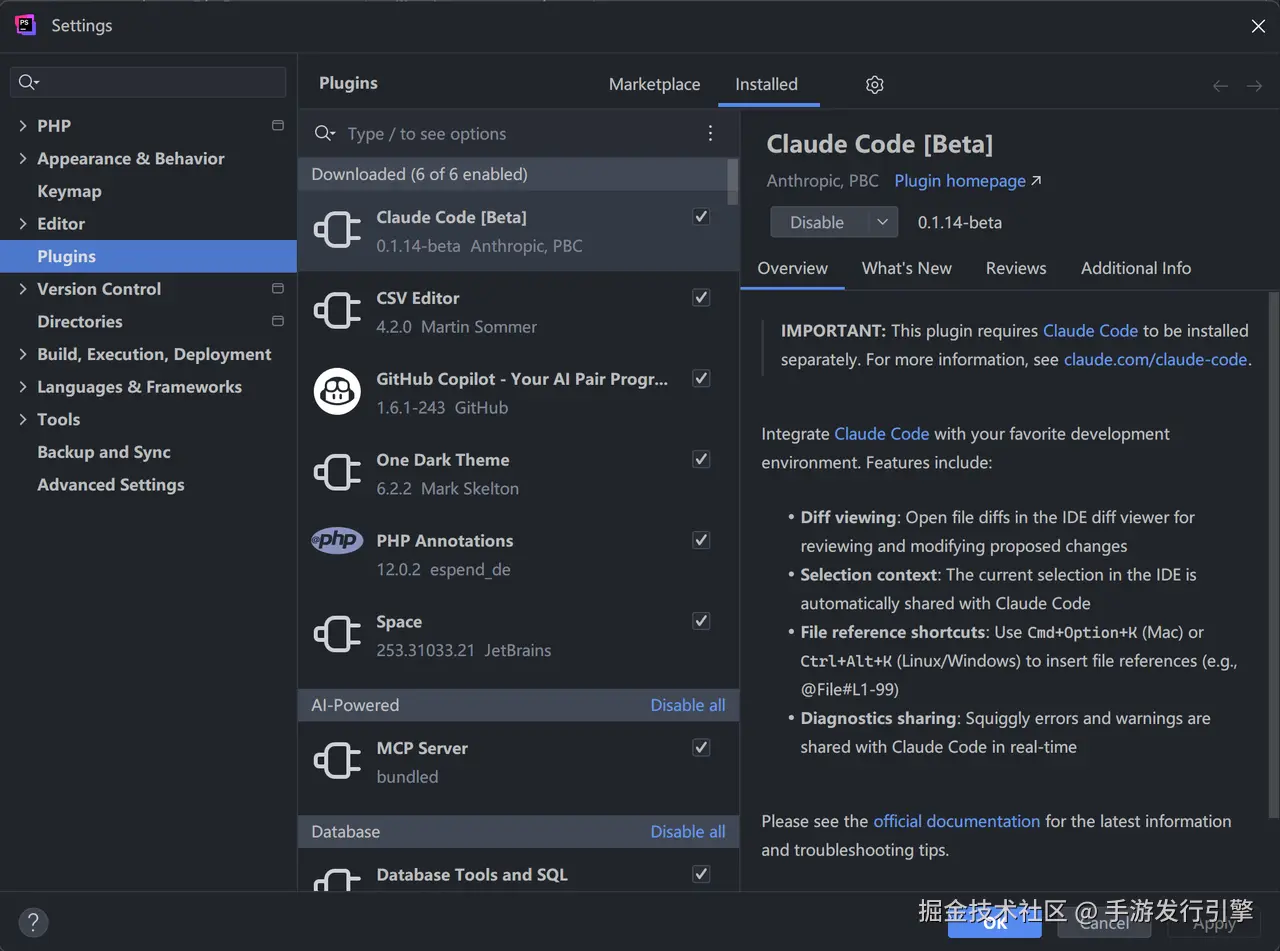This screenshot has width=1280, height=951.
Task: Click the Space plugin icon
Action: [337, 635]
